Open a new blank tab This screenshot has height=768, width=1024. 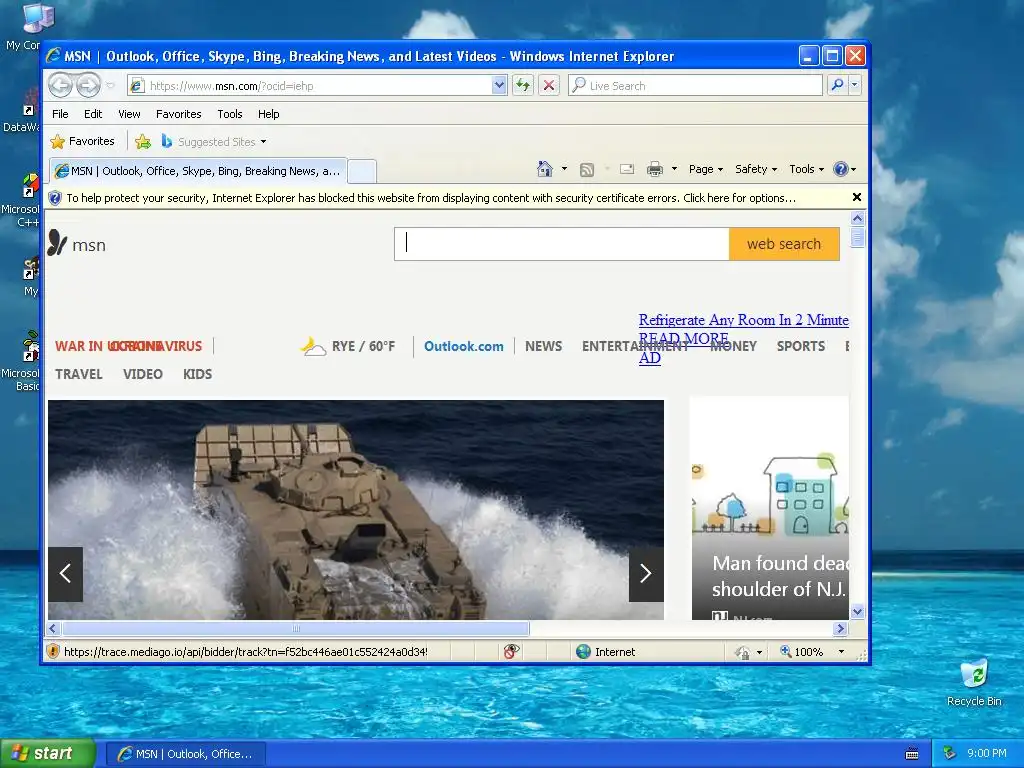point(362,172)
